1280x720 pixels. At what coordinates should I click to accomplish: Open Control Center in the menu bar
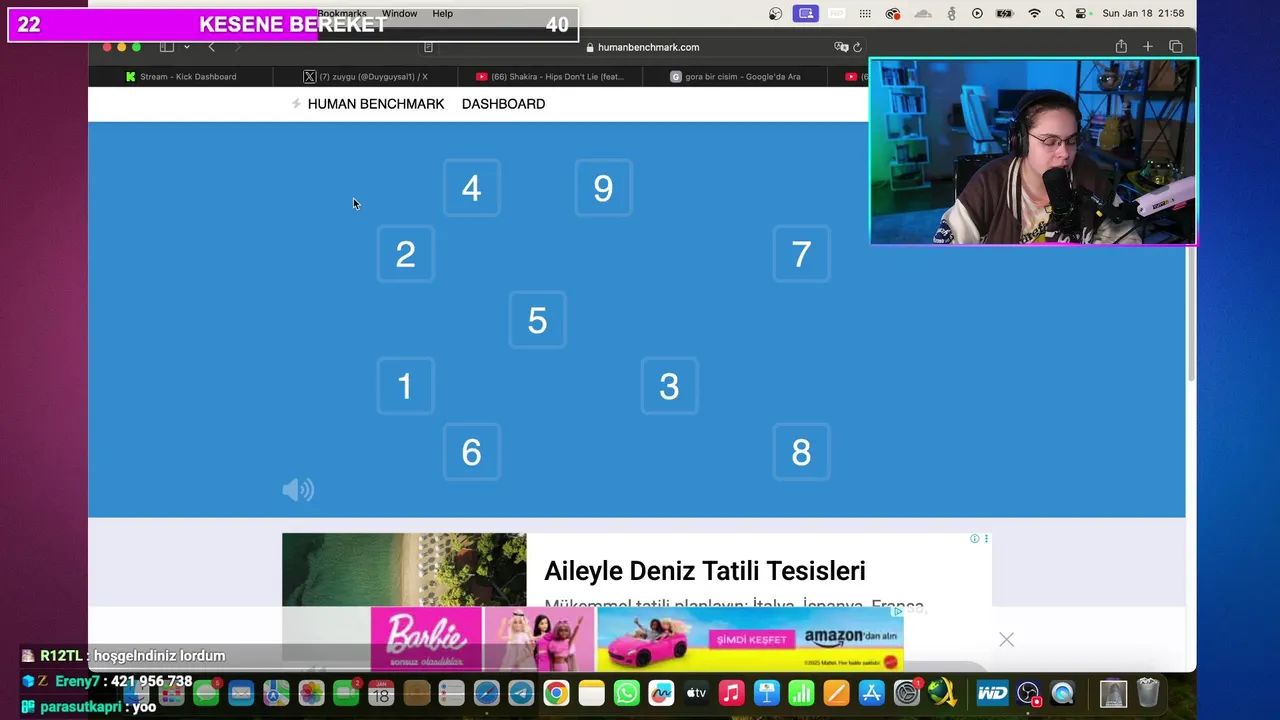[1081, 13]
